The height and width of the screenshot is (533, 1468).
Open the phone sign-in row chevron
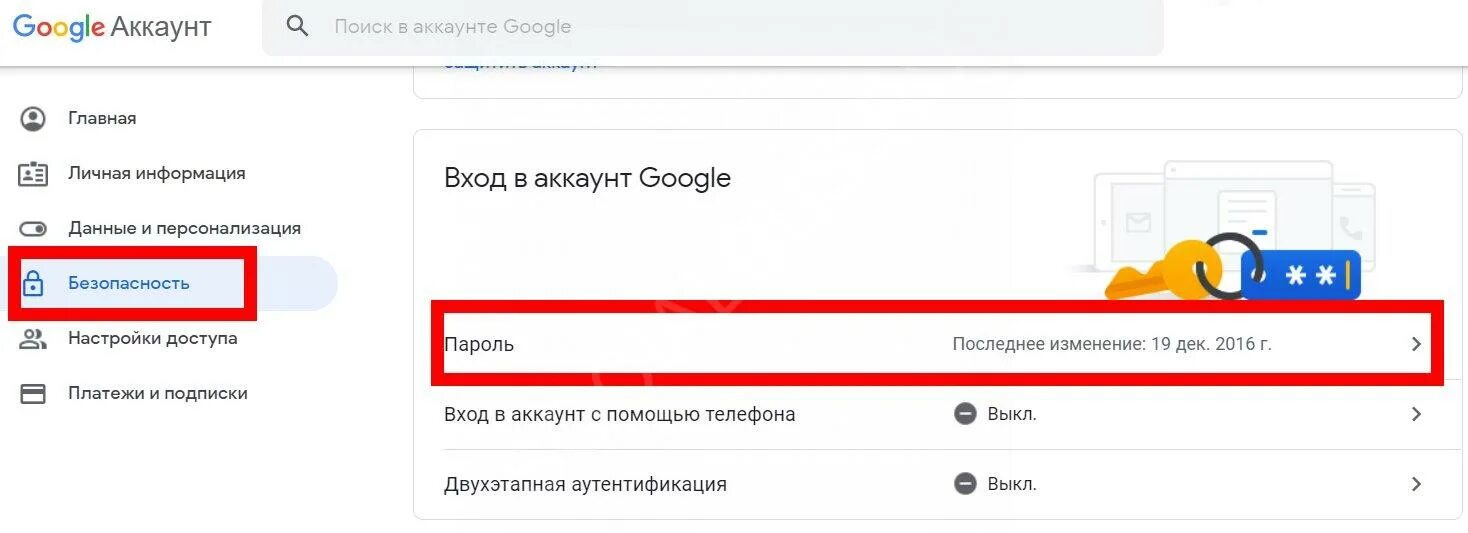pyautogui.click(x=1416, y=414)
